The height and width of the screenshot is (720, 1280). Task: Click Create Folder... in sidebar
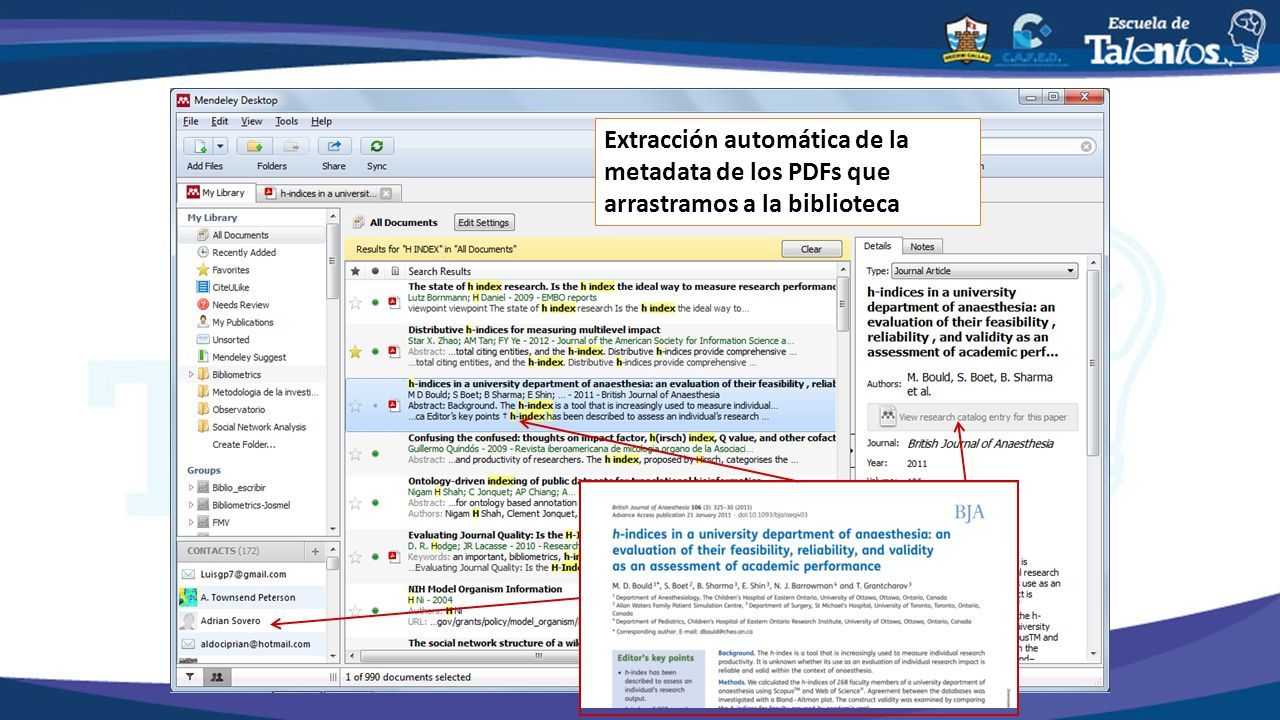[x=244, y=444]
